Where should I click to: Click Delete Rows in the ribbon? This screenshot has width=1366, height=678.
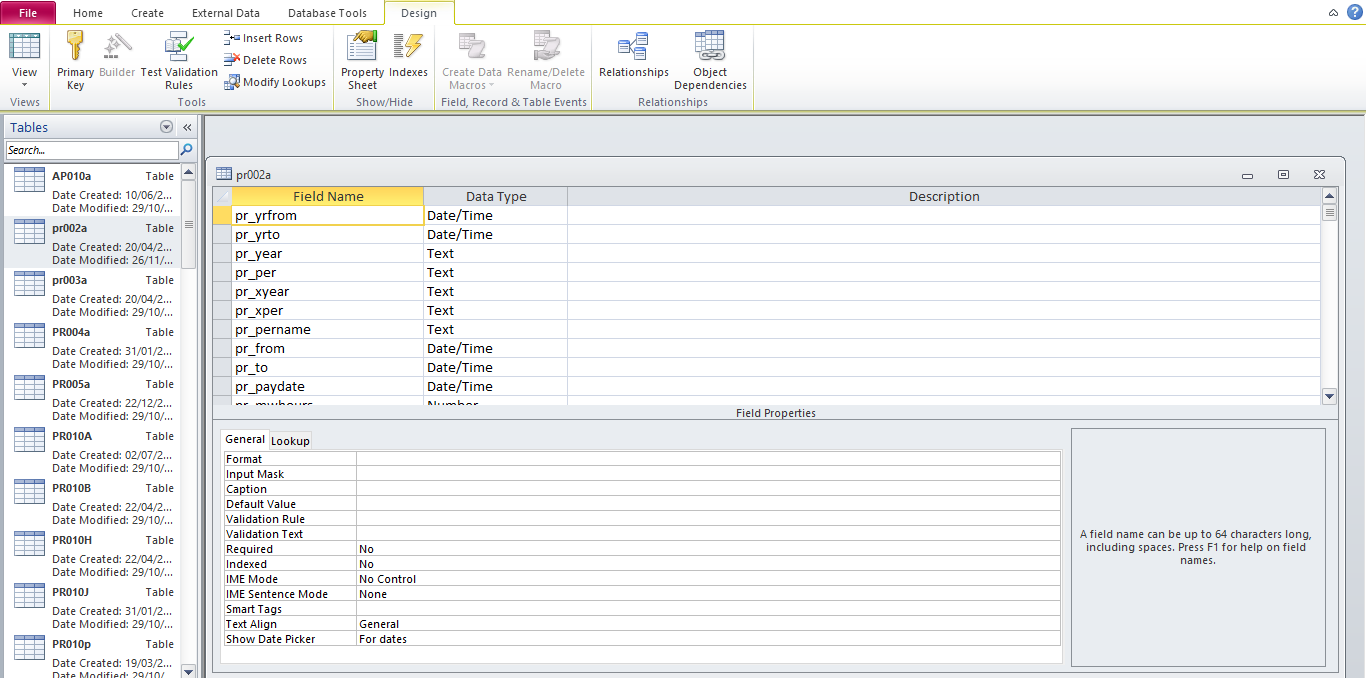[x=265, y=60]
